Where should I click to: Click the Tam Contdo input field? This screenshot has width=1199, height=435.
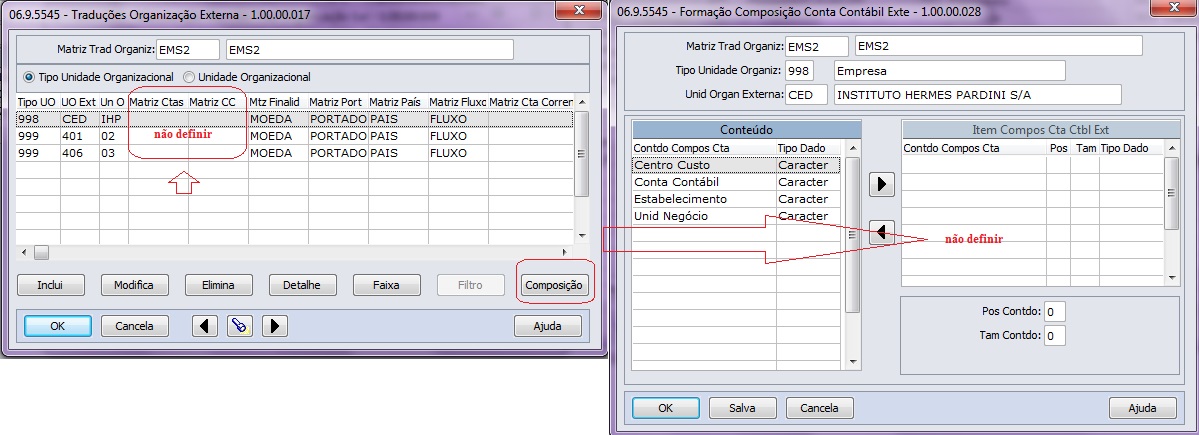click(x=1054, y=336)
